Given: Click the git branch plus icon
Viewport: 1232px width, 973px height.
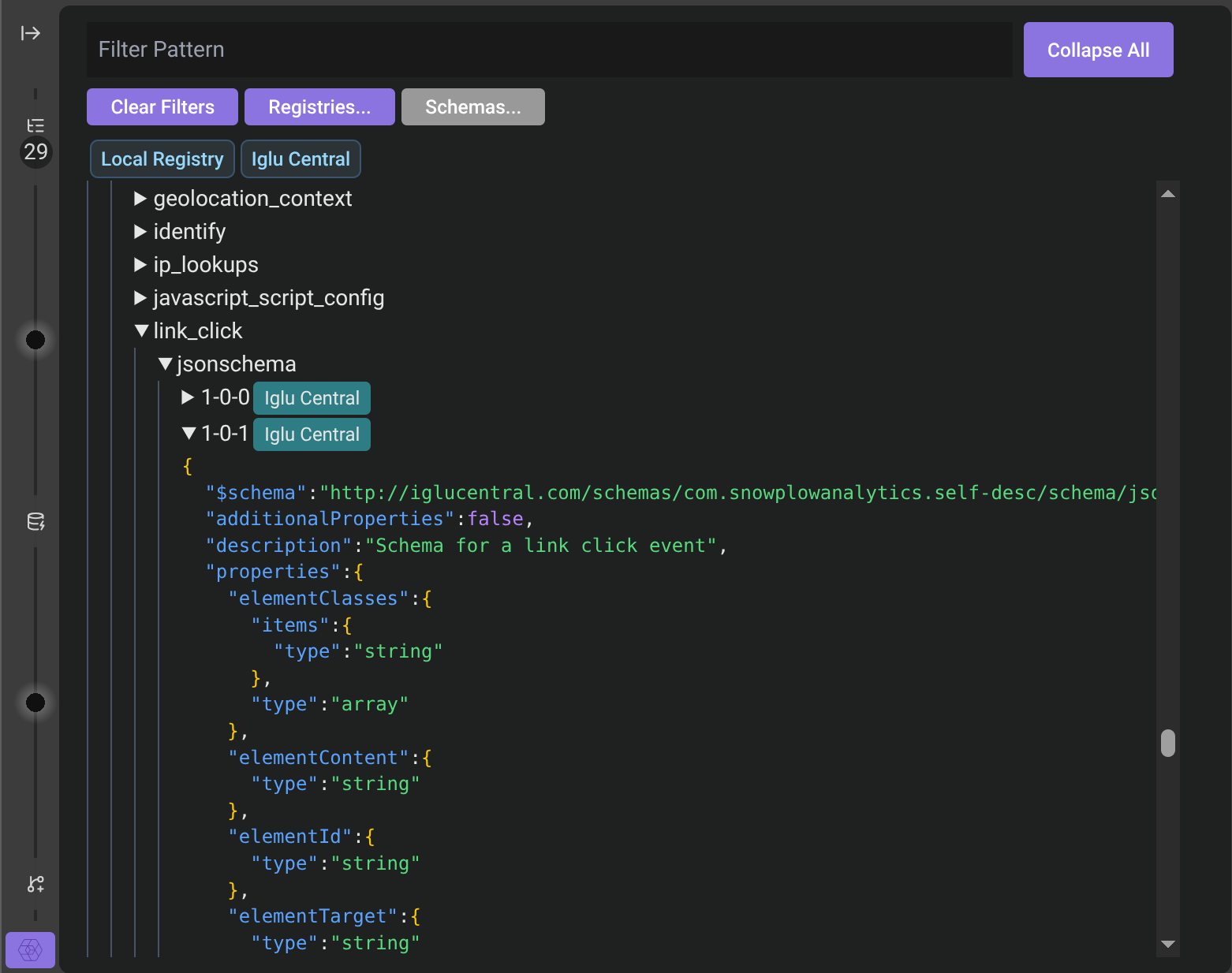Looking at the screenshot, I should click(35, 884).
